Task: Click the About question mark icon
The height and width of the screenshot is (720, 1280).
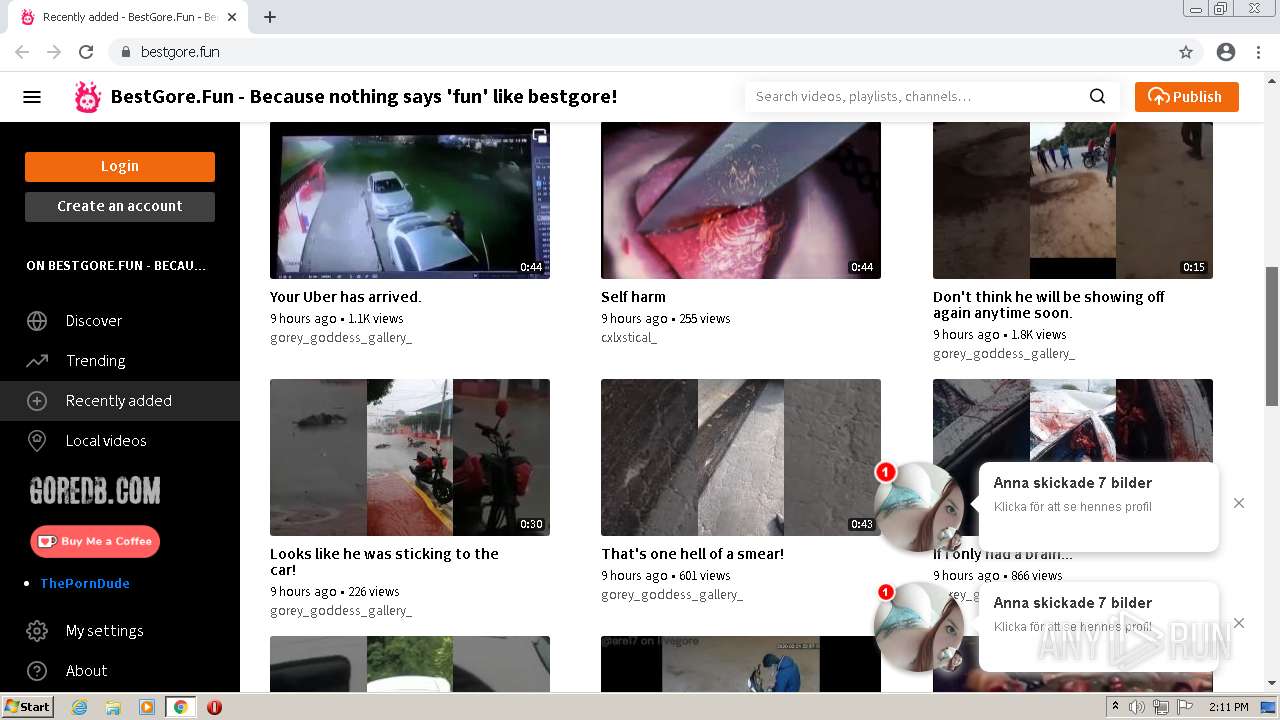Action: pyautogui.click(x=37, y=671)
